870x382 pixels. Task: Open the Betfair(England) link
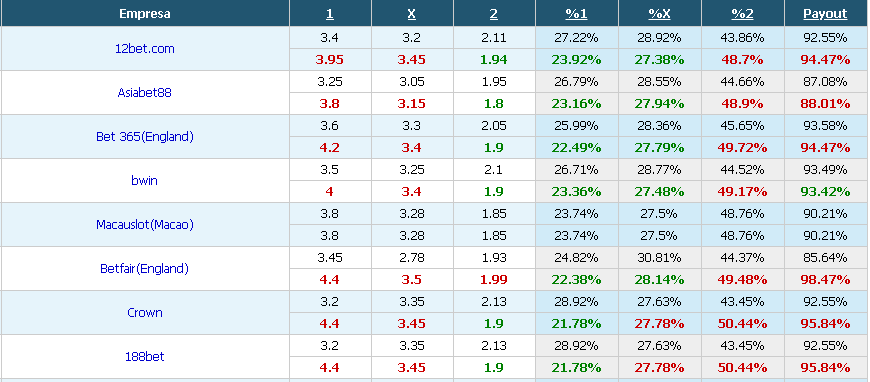pyautogui.click(x=144, y=269)
